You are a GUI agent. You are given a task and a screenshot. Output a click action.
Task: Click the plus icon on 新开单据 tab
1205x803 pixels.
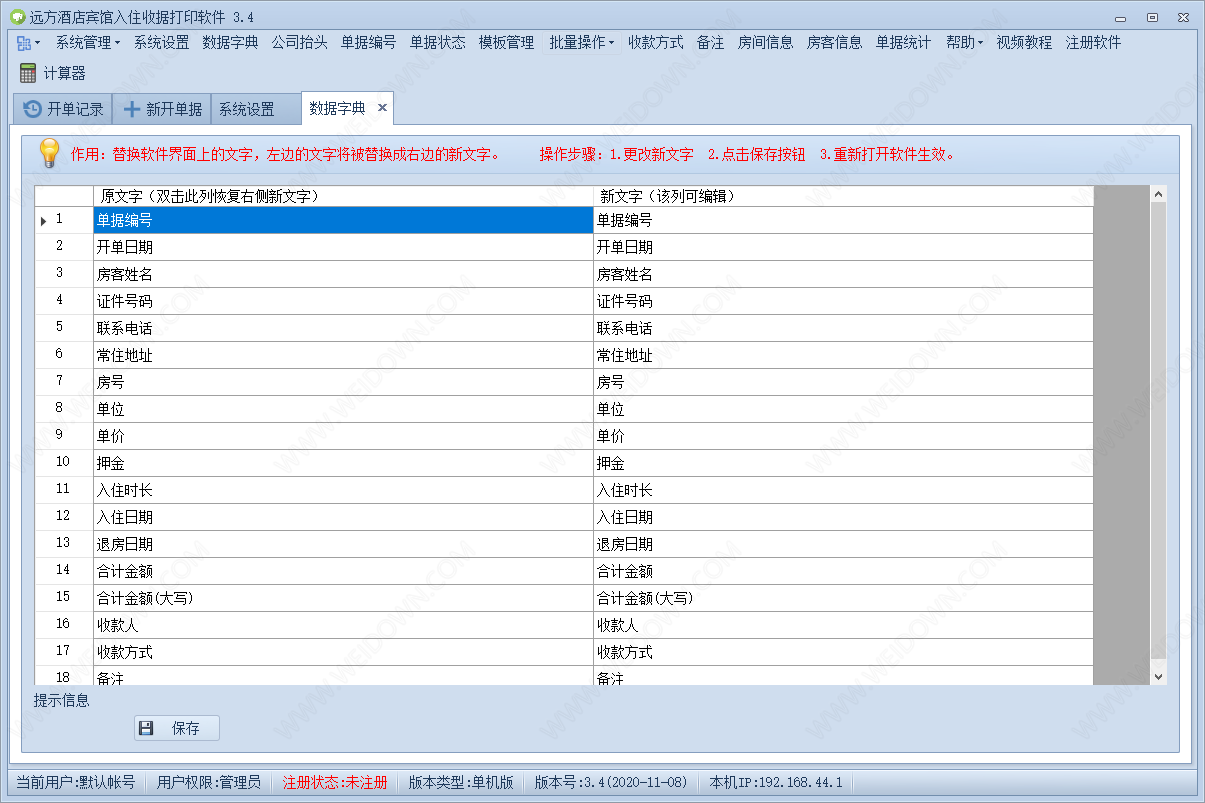[x=131, y=109]
